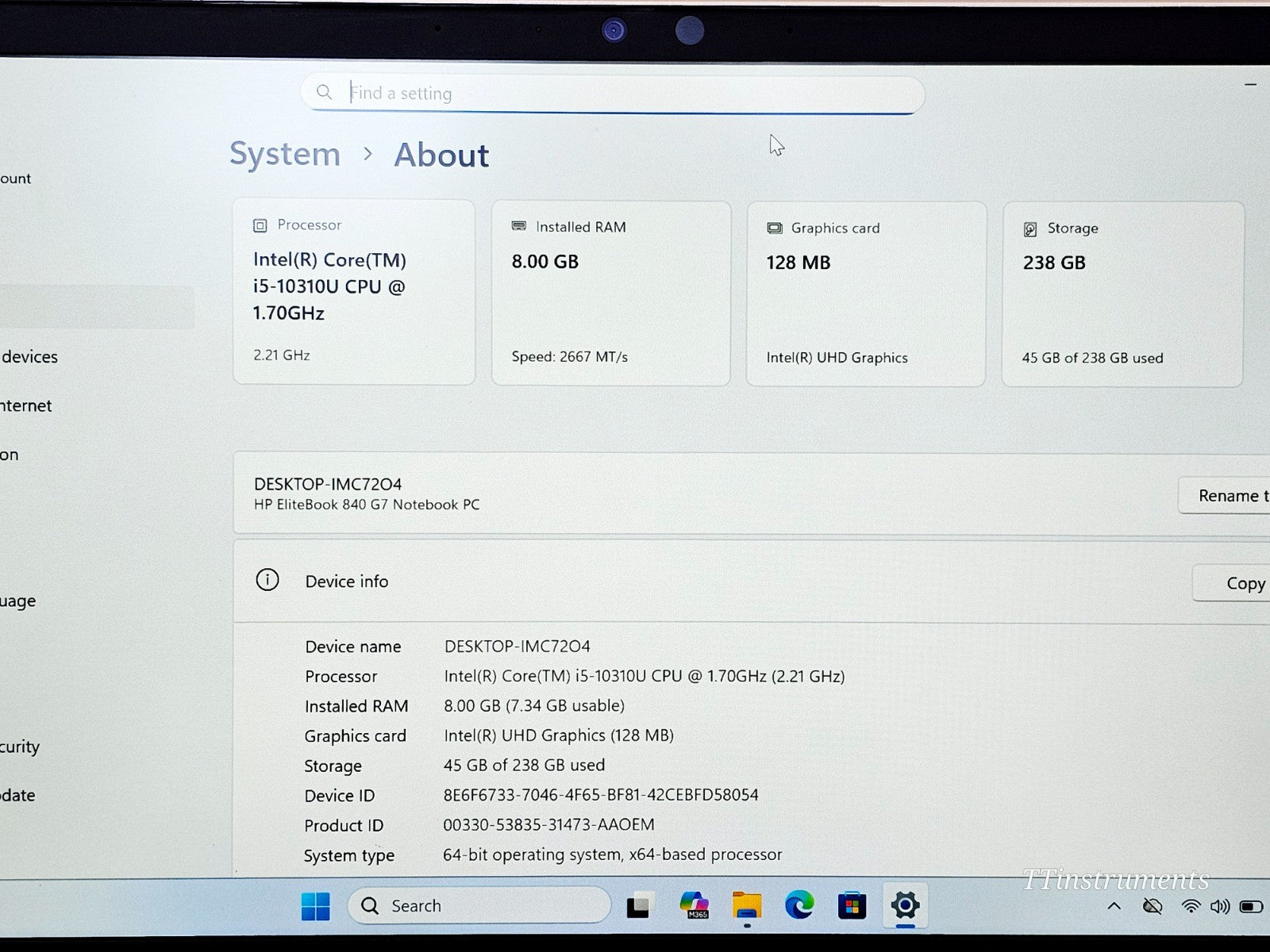Click the System type value '64-bit operating system'
The image size is (1270, 952).
(613, 854)
